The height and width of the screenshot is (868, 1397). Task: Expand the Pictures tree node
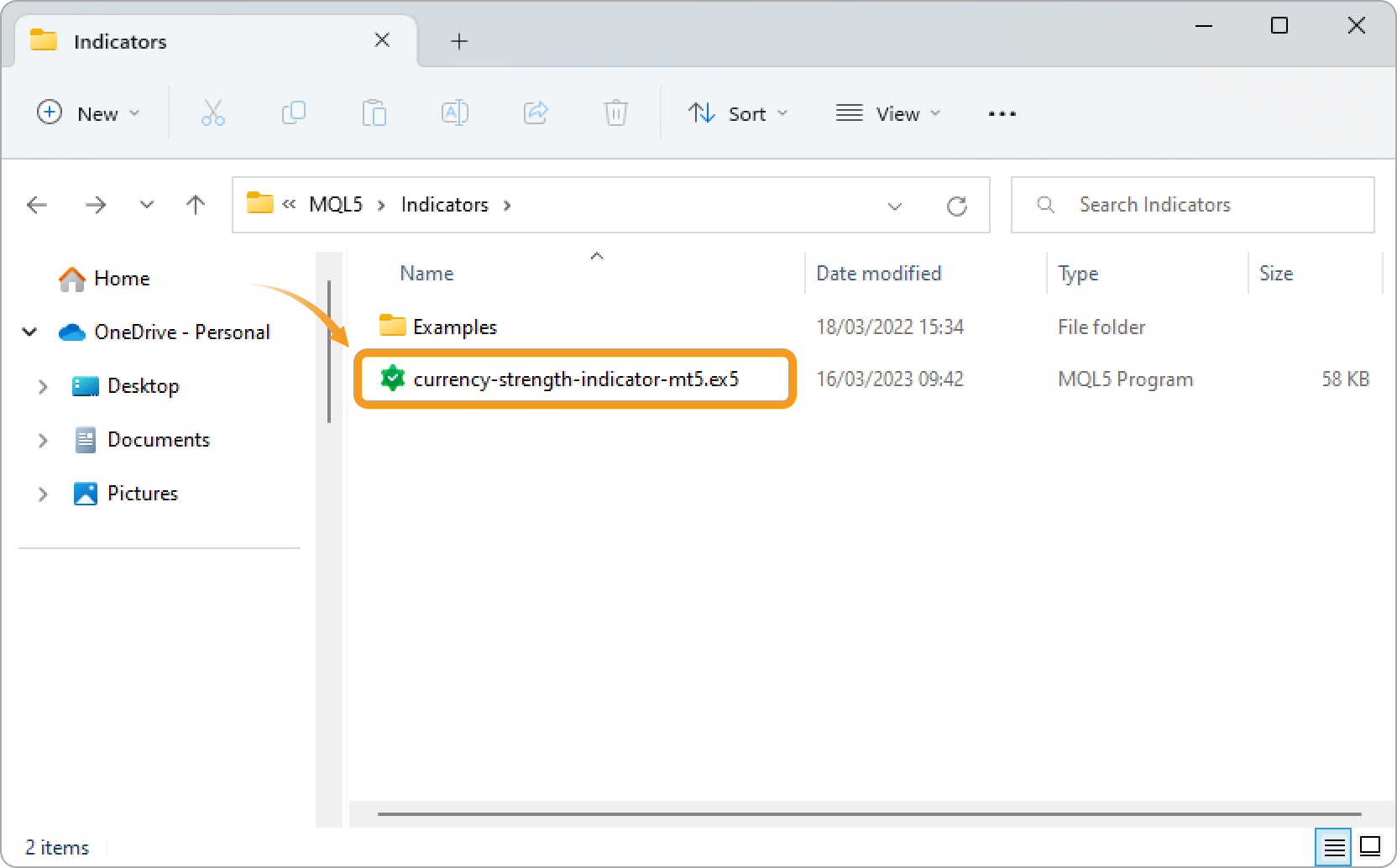coord(43,494)
